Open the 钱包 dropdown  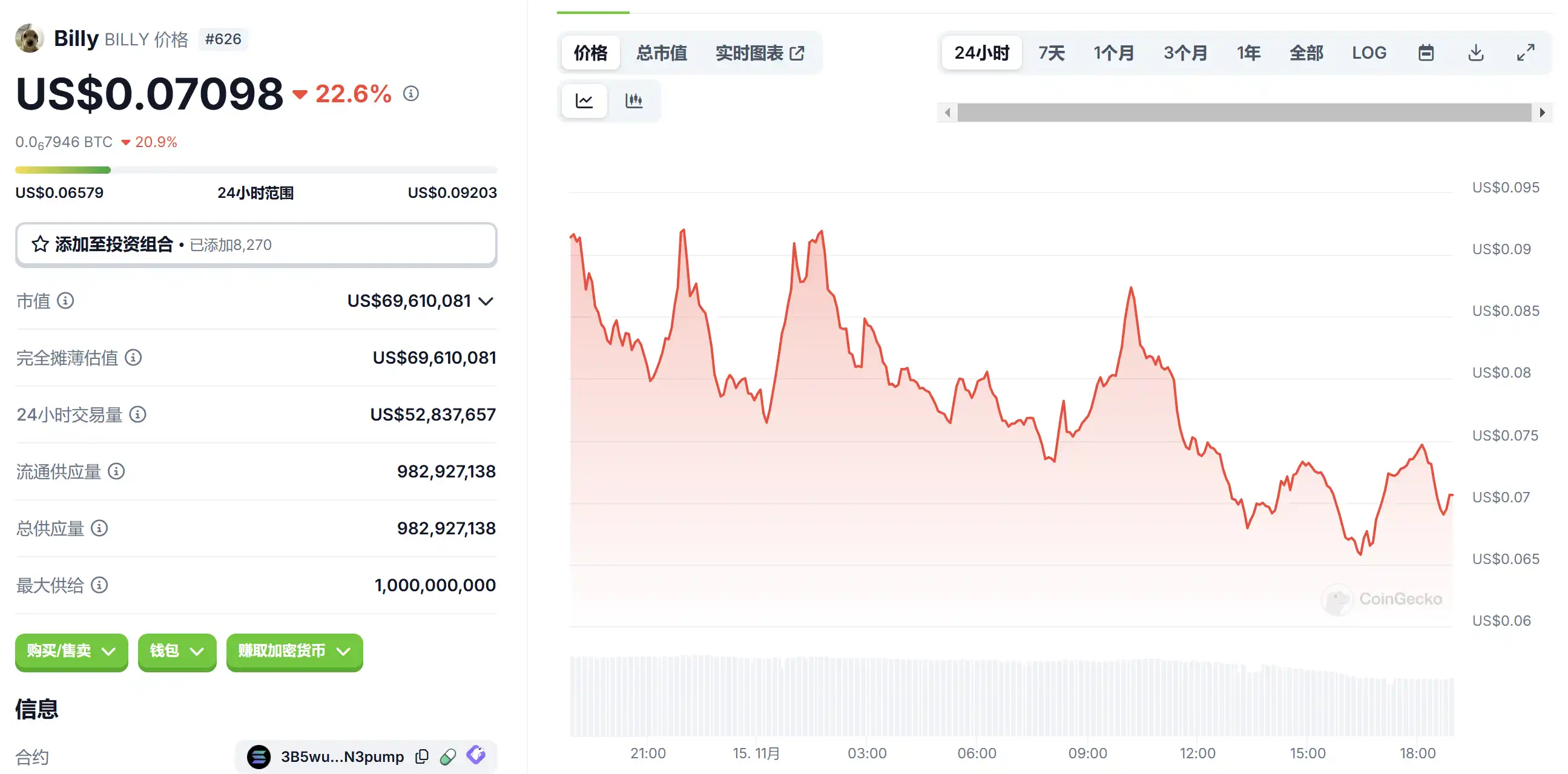click(177, 651)
